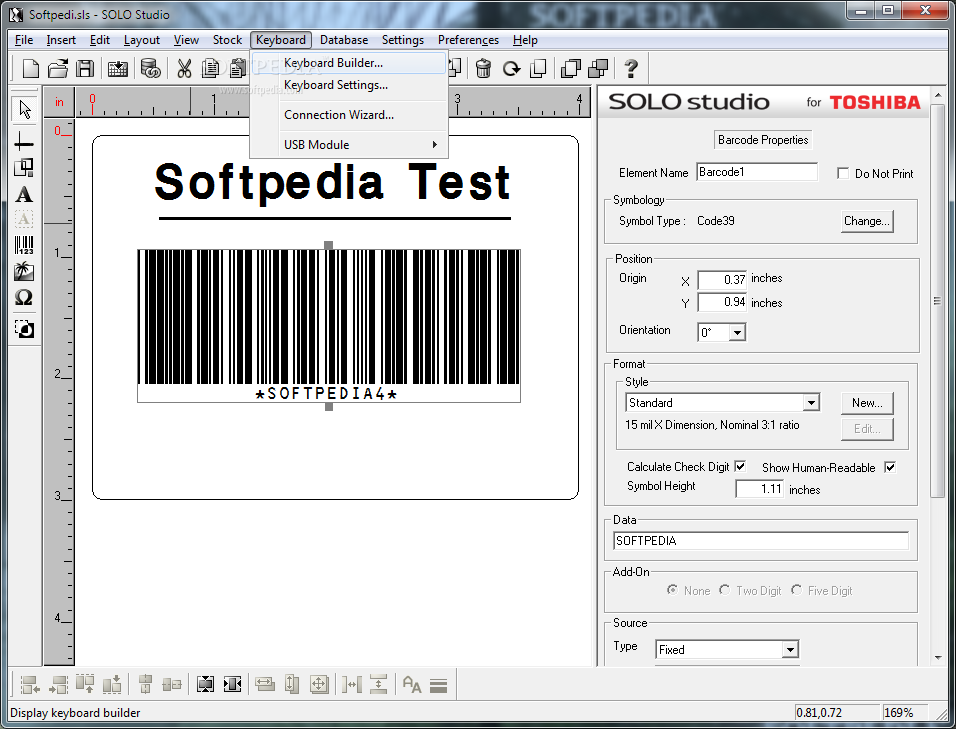This screenshot has width=956, height=729.
Task: Click the 'in' ruler units label
Action: (59, 102)
